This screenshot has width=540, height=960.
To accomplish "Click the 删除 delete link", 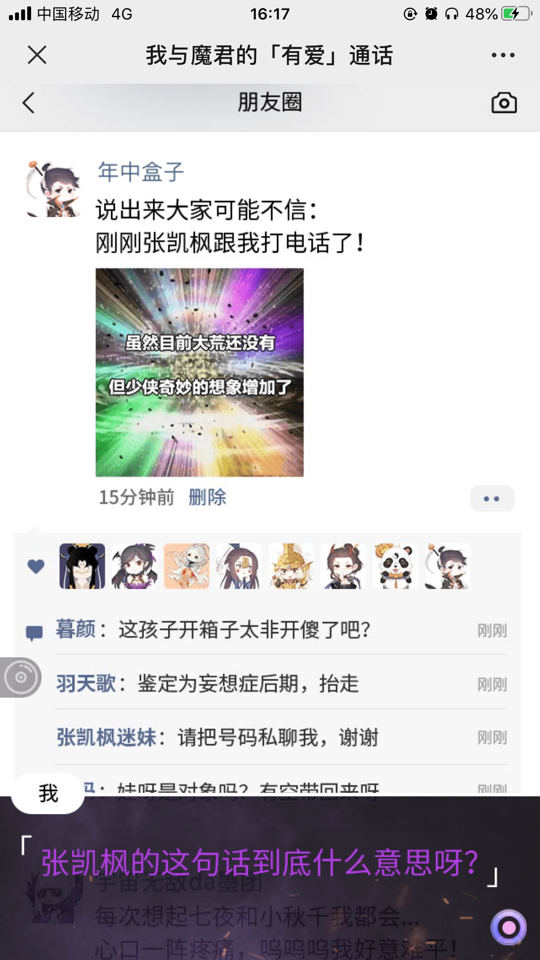I will pos(207,497).
